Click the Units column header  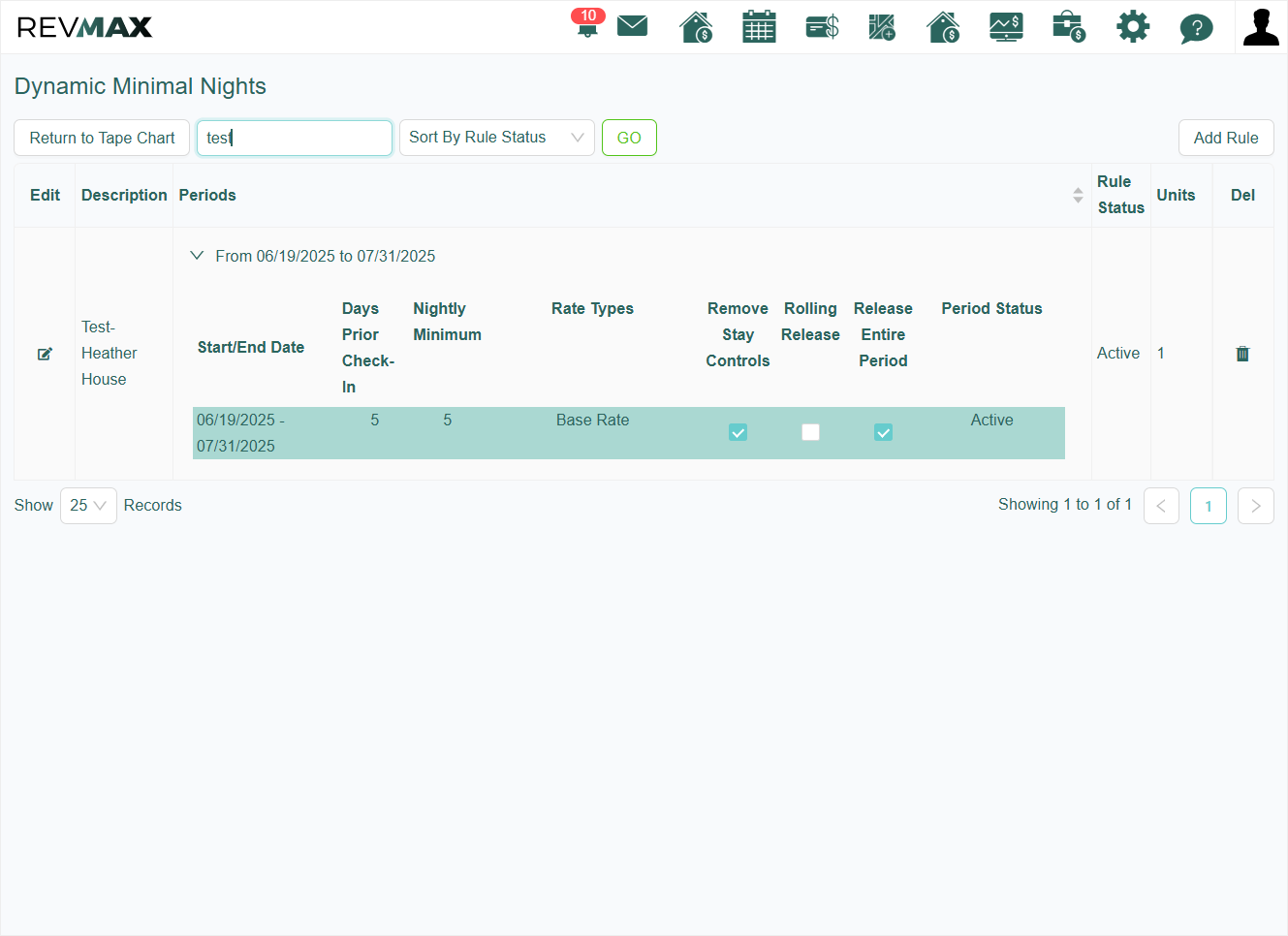pyautogui.click(x=1176, y=195)
